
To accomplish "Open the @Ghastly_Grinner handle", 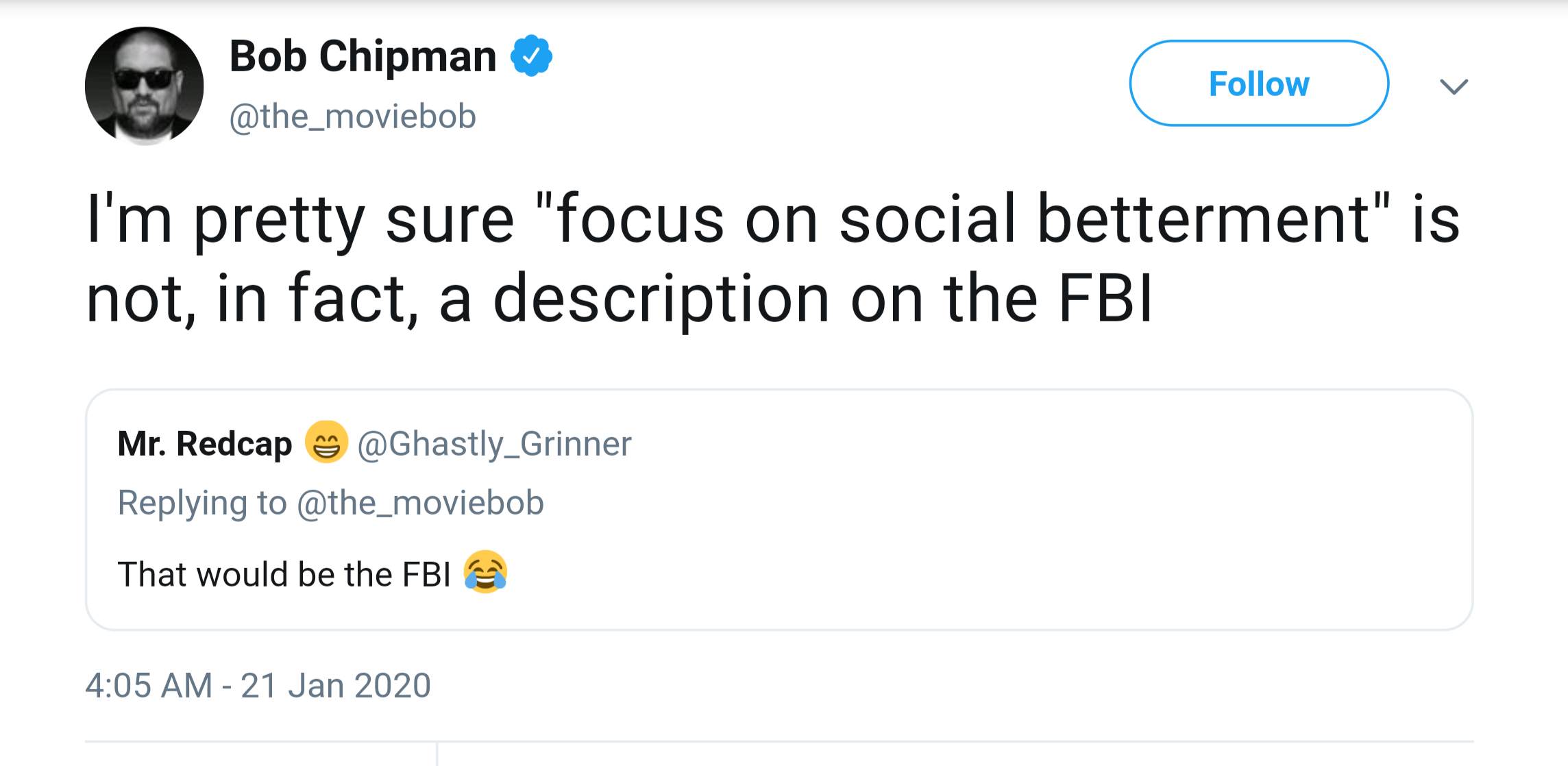I will (x=494, y=444).
